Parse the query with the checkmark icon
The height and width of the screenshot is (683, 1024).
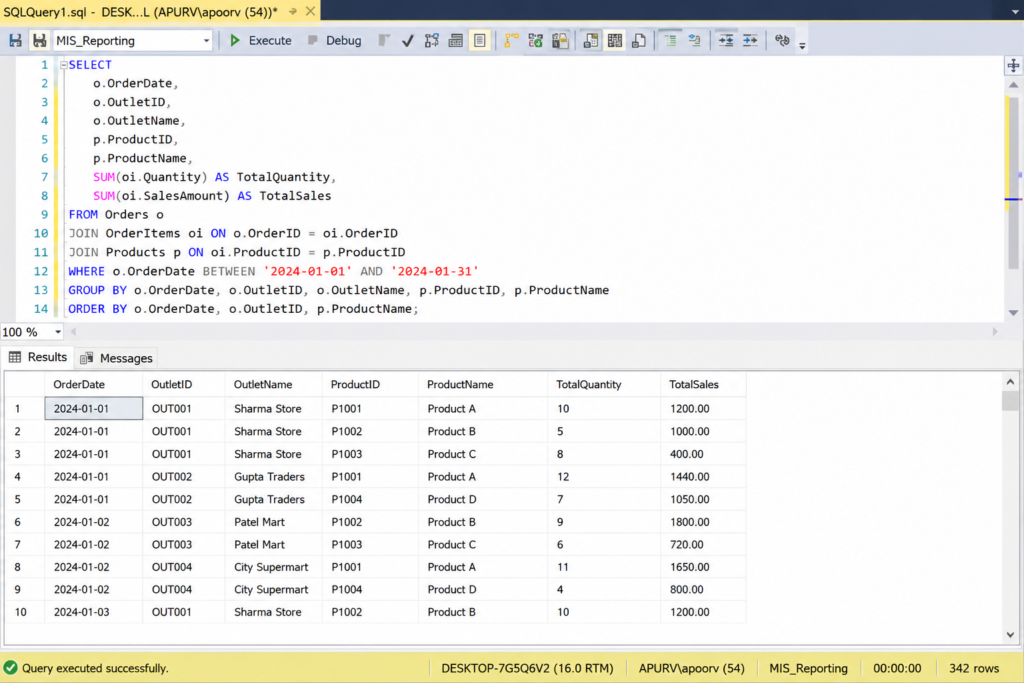pos(408,40)
